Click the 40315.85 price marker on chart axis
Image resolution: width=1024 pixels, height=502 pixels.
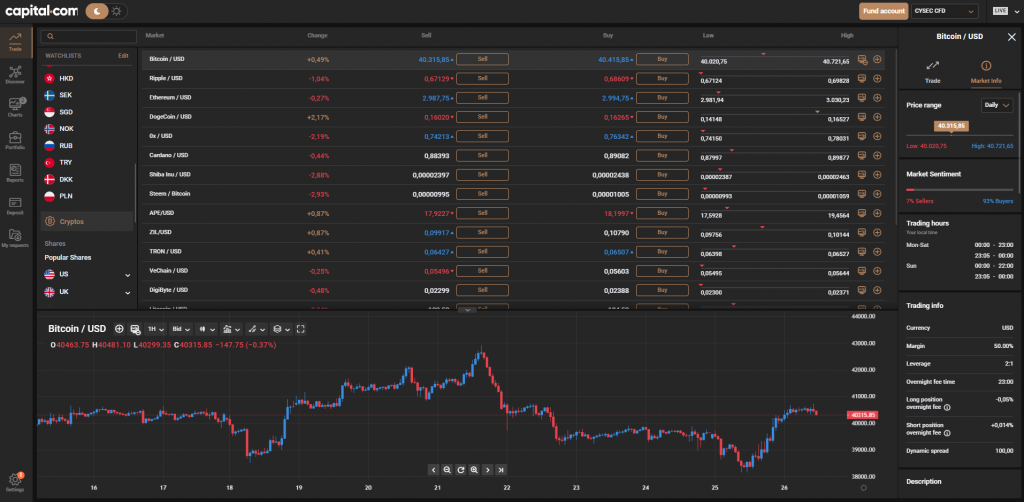[x=862, y=415]
